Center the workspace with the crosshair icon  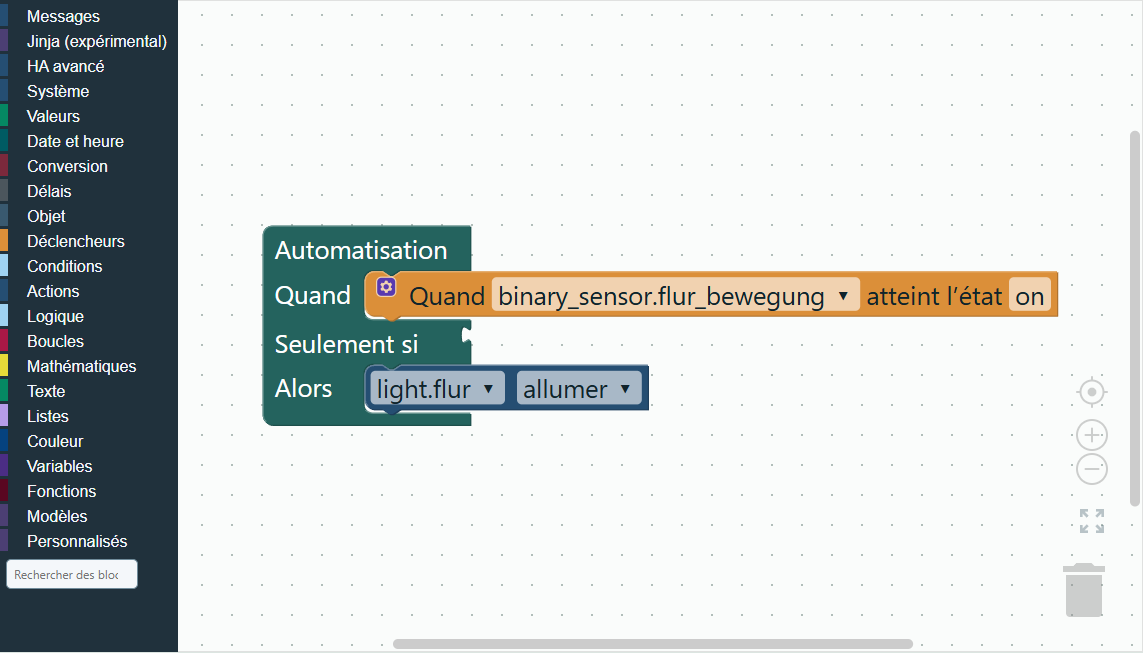1092,392
